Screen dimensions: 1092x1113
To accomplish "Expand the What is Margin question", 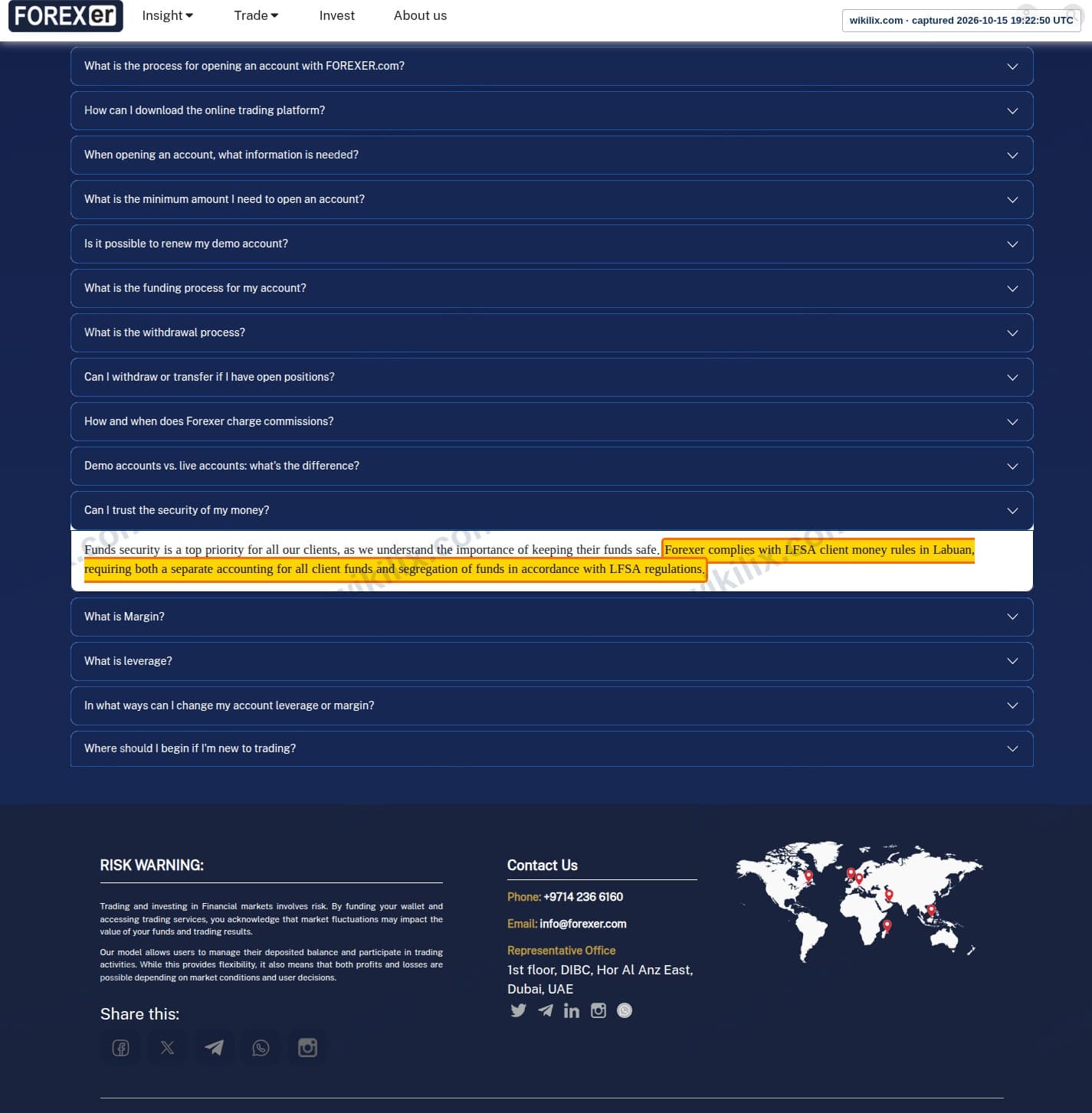I will coord(552,617).
